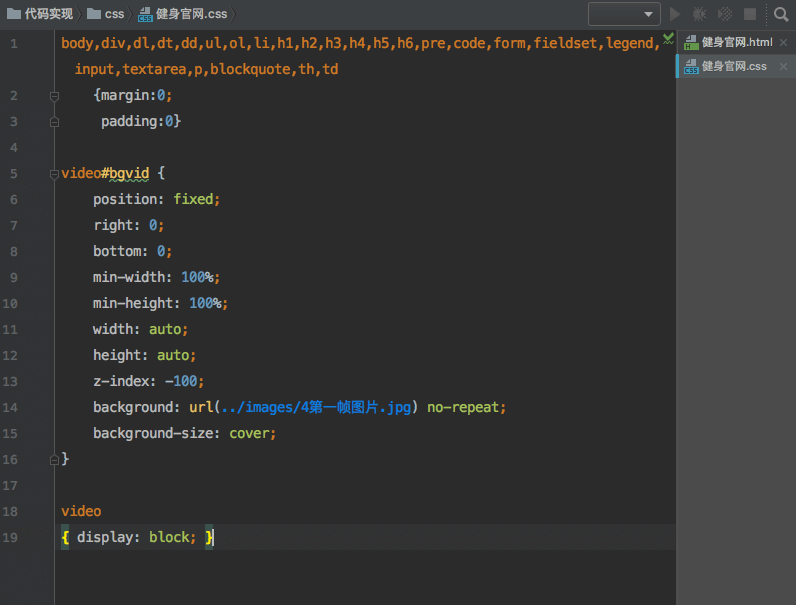
Task: Click Run with Coverage icon
Action: (725, 14)
